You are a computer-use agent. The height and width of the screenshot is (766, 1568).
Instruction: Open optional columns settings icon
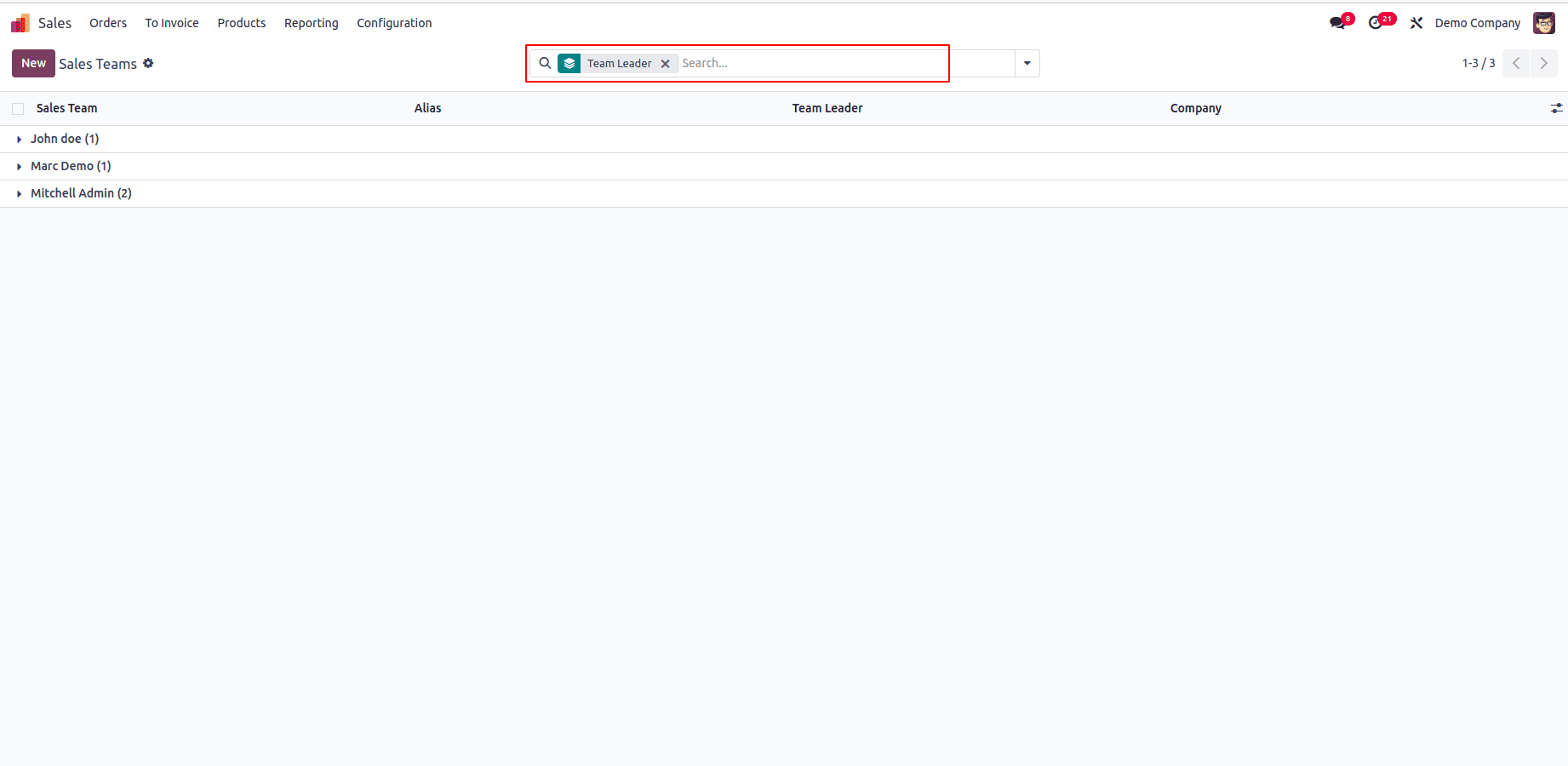pyautogui.click(x=1556, y=108)
